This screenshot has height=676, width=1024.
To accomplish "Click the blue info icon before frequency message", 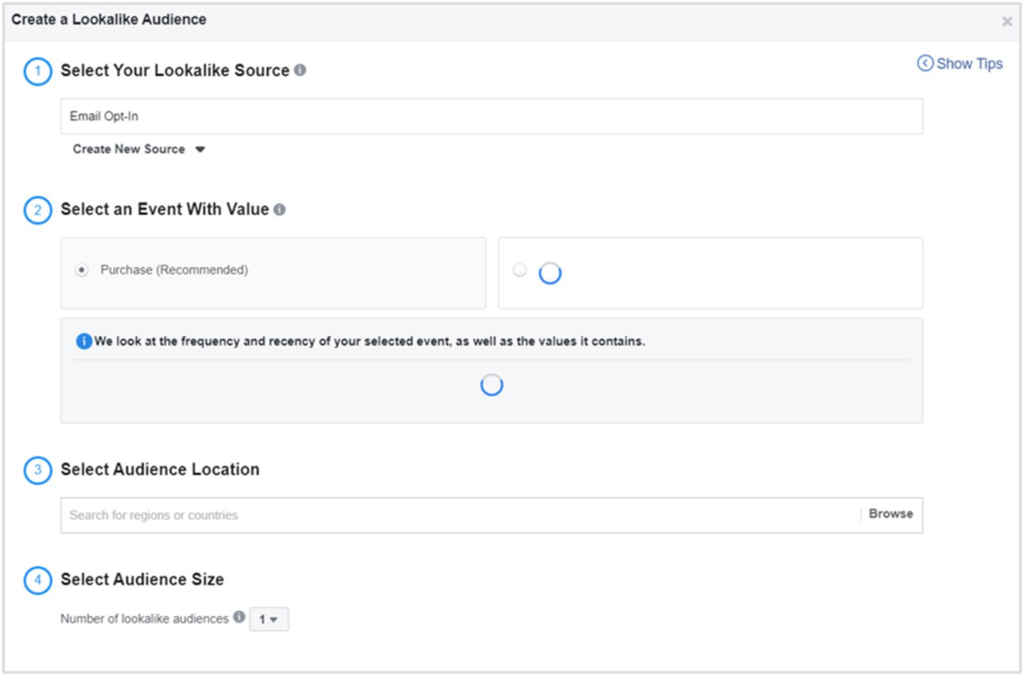I will [84, 341].
